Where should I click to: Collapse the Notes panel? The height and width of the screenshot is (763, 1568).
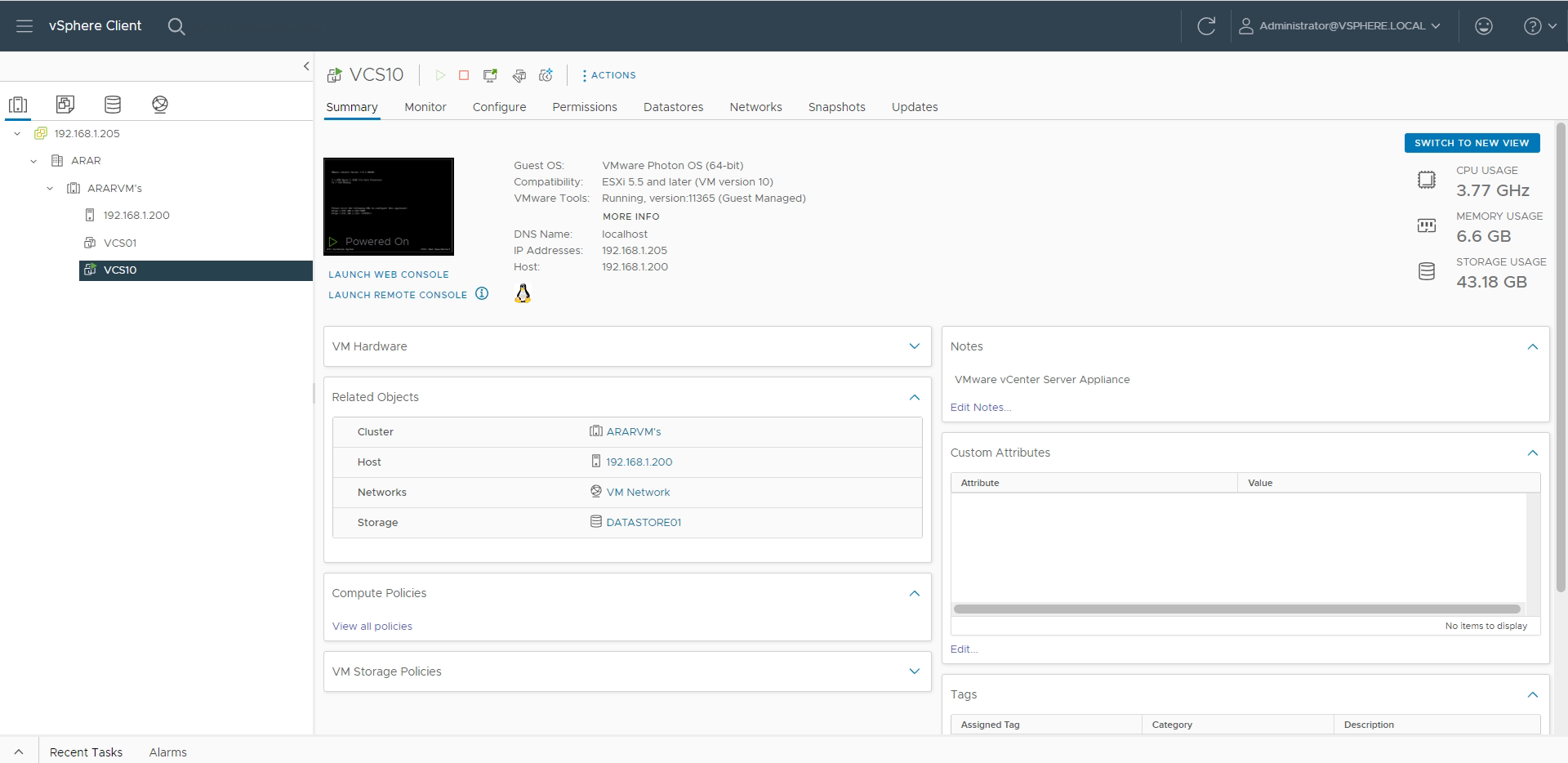(x=1533, y=346)
